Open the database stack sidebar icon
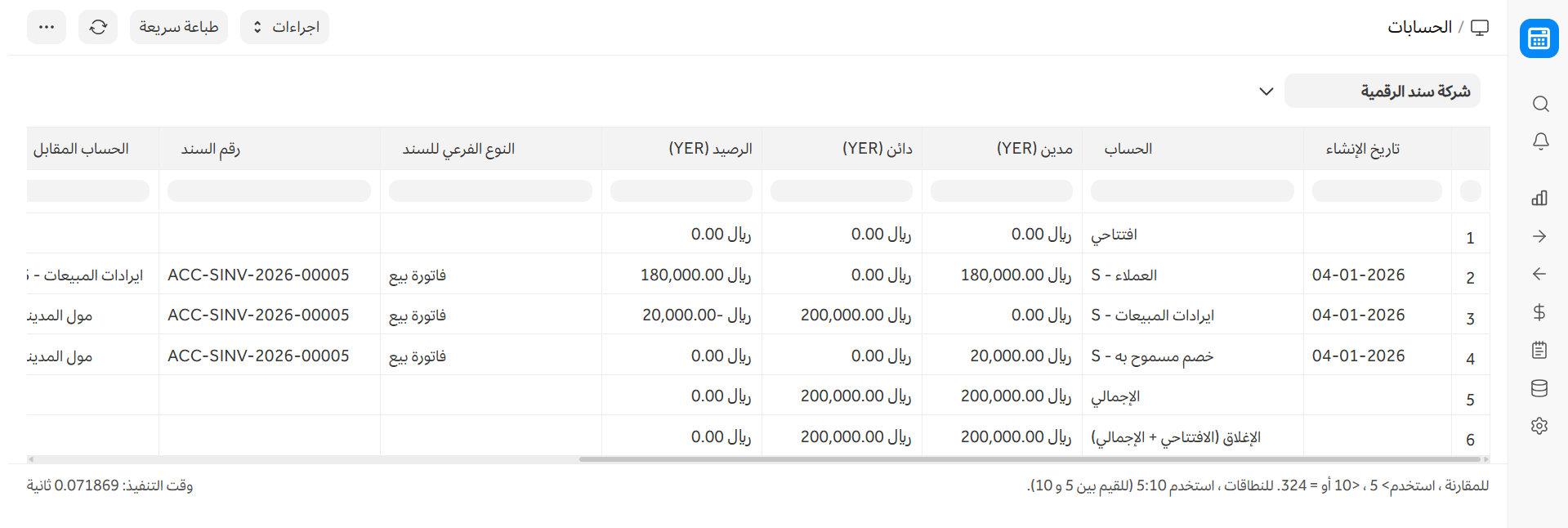The height and width of the screenshot is (528, 1568). [1539, 388]
